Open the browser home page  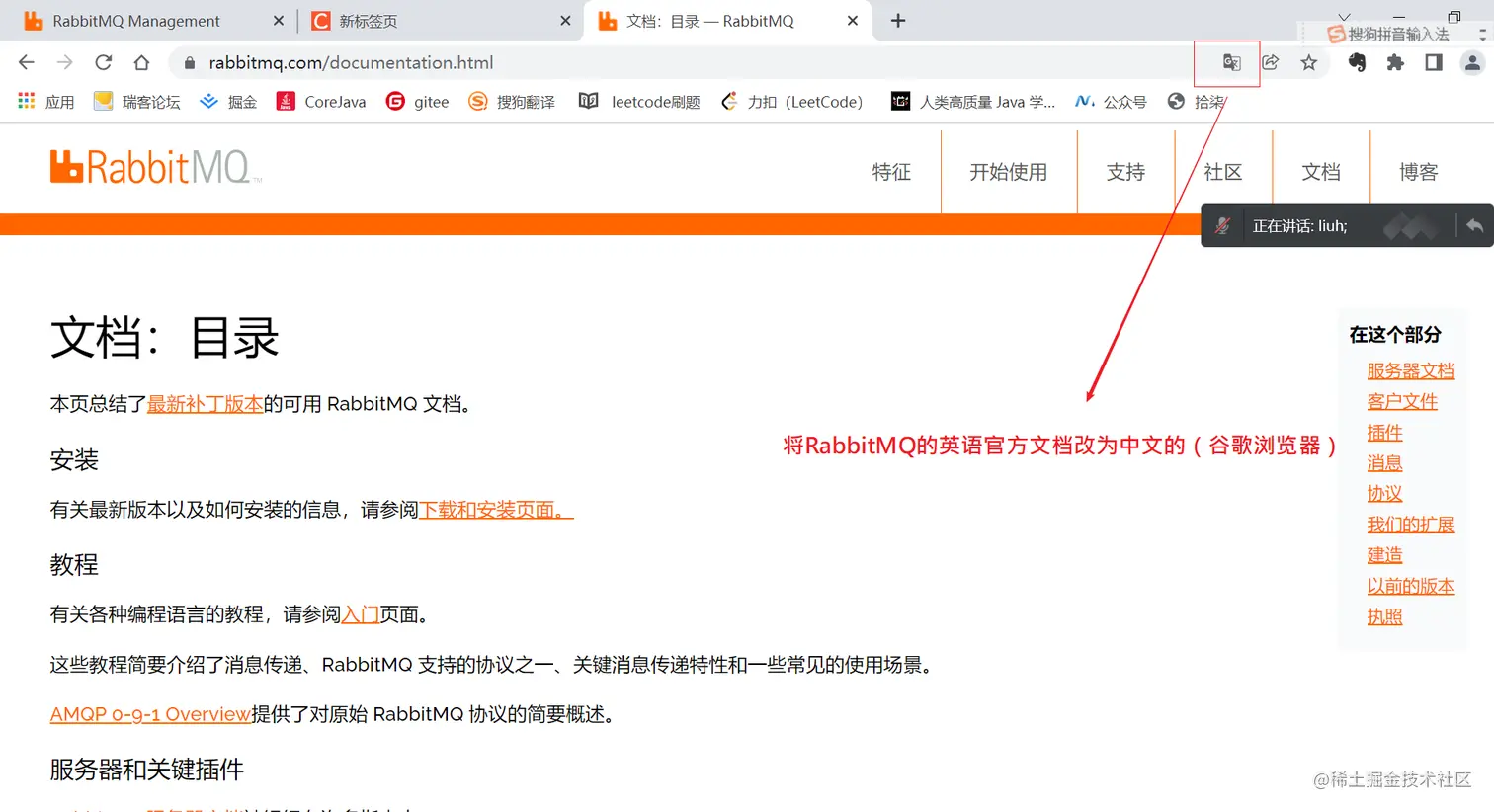click(141, 62)
